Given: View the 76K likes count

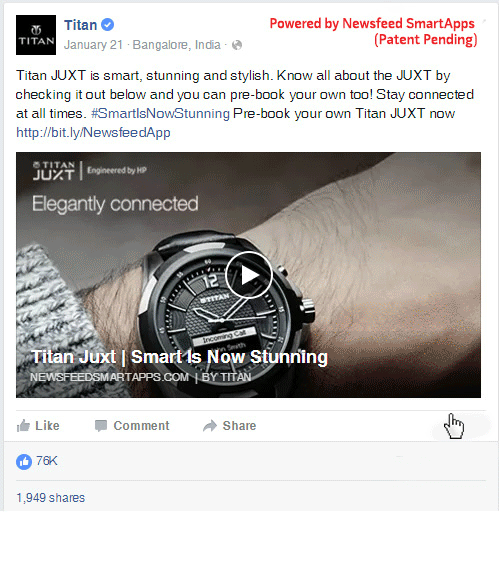Looking at the screenshot, I should pos(47,461).
